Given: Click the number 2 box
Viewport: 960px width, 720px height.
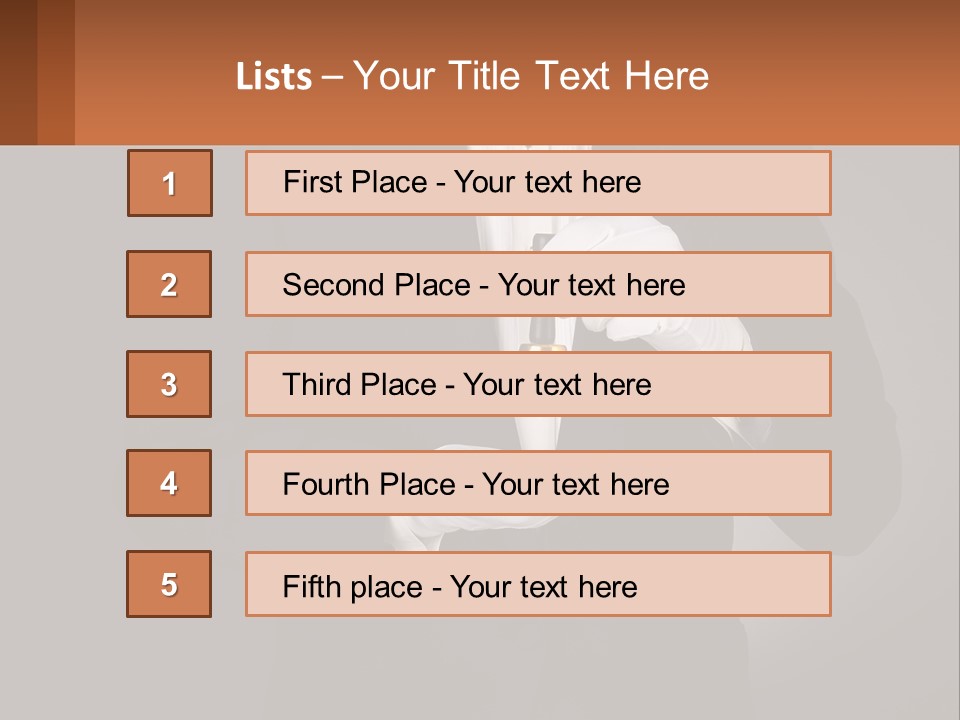Looking at the screenshot, I should click(x=169, y=284).
